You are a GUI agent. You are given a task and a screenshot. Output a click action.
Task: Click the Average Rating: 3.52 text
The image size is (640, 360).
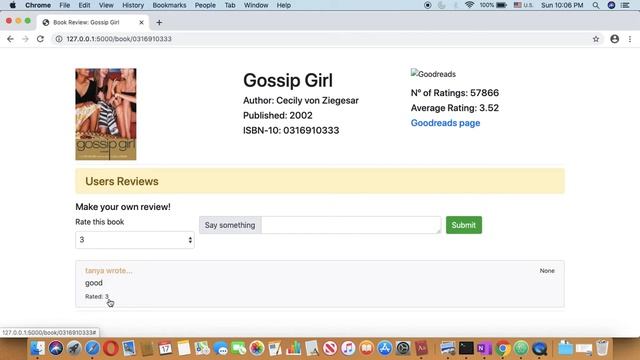point(455,108)
